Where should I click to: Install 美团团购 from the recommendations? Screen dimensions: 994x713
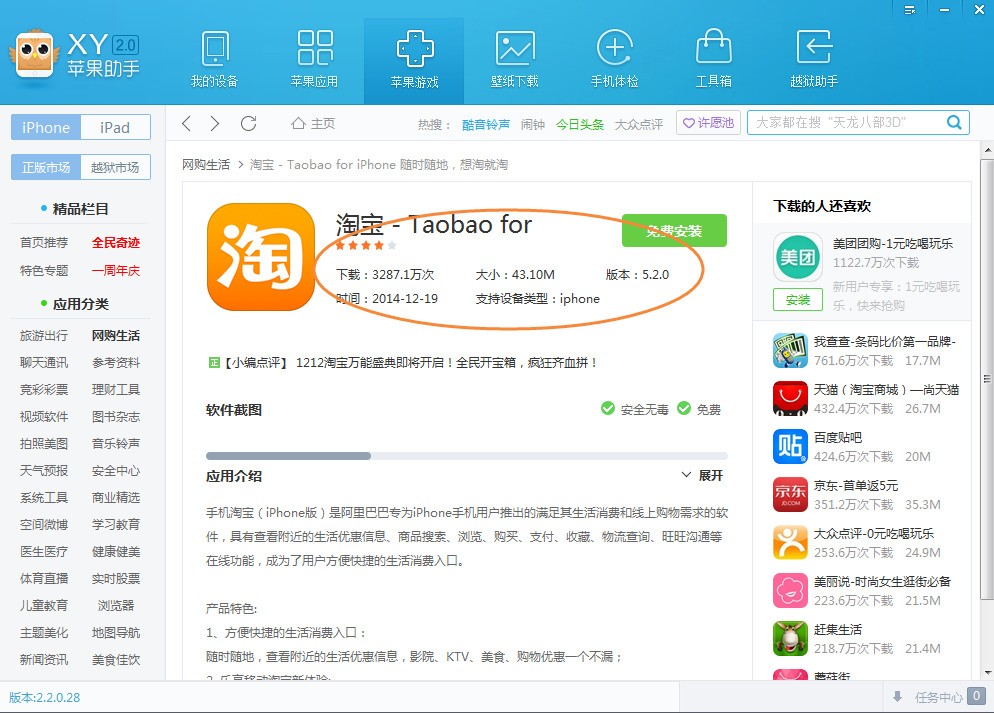(797, 299)
